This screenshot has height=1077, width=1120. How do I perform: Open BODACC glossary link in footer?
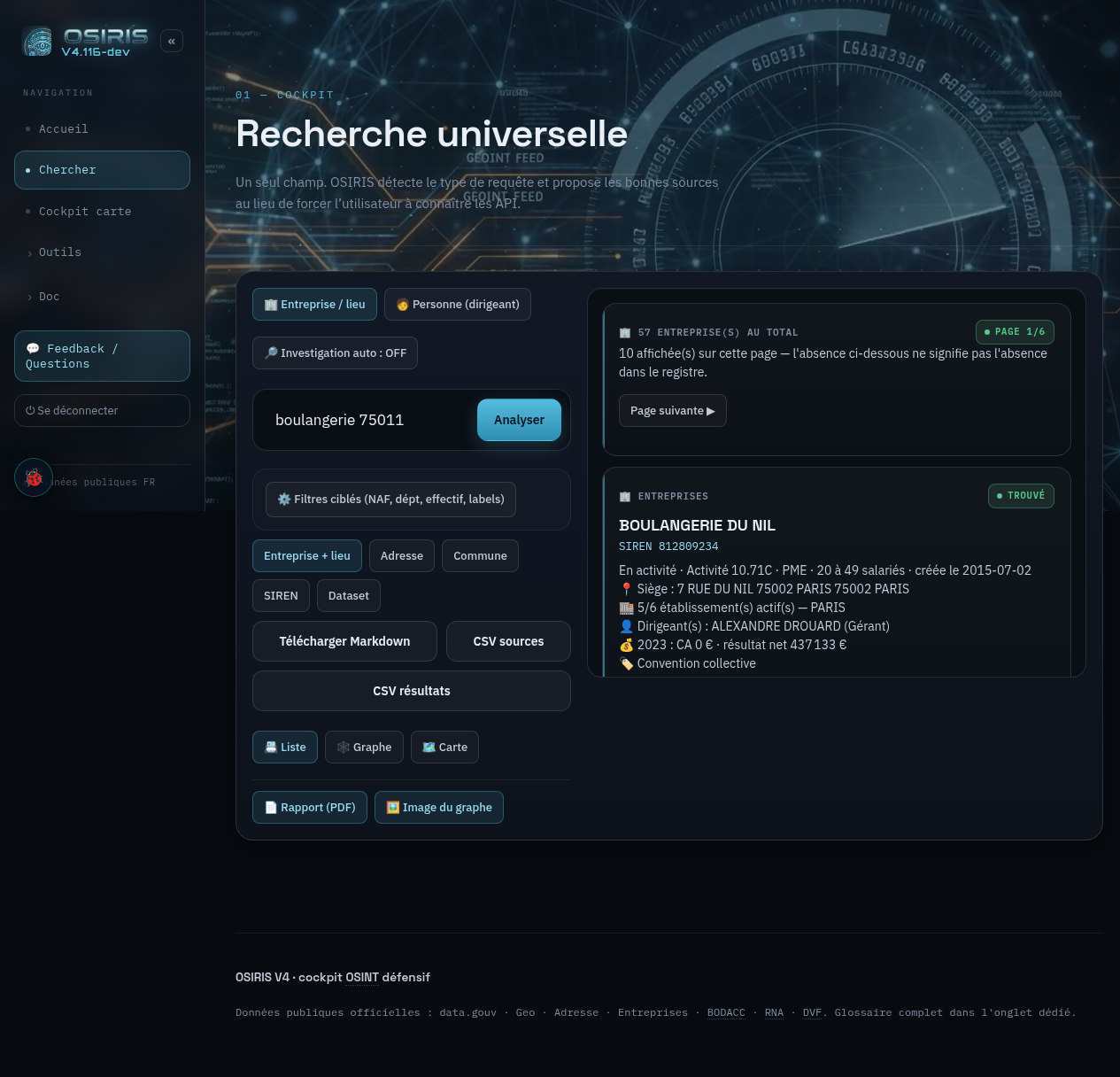[x=726, y=1012]
